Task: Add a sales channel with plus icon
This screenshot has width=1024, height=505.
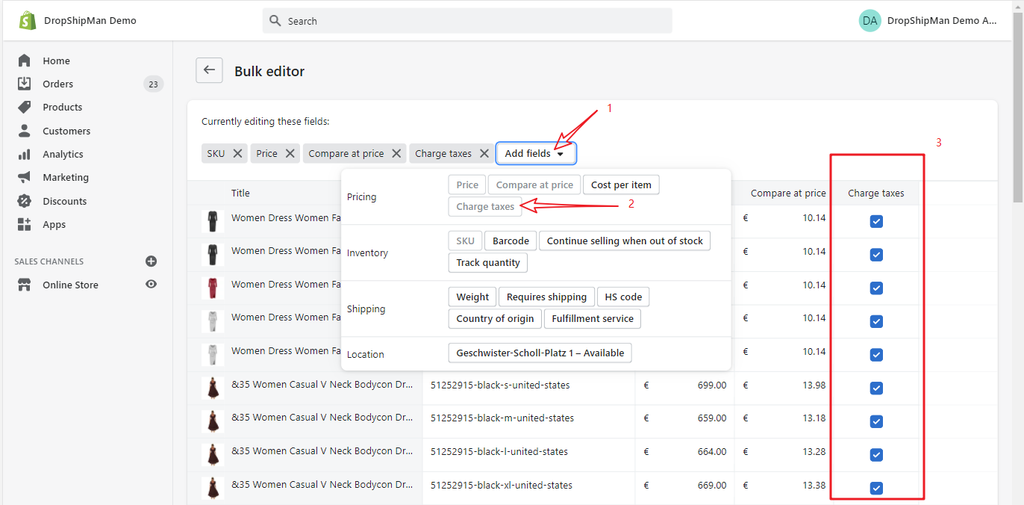Action: pyautogui.click(x=151, y=261)
